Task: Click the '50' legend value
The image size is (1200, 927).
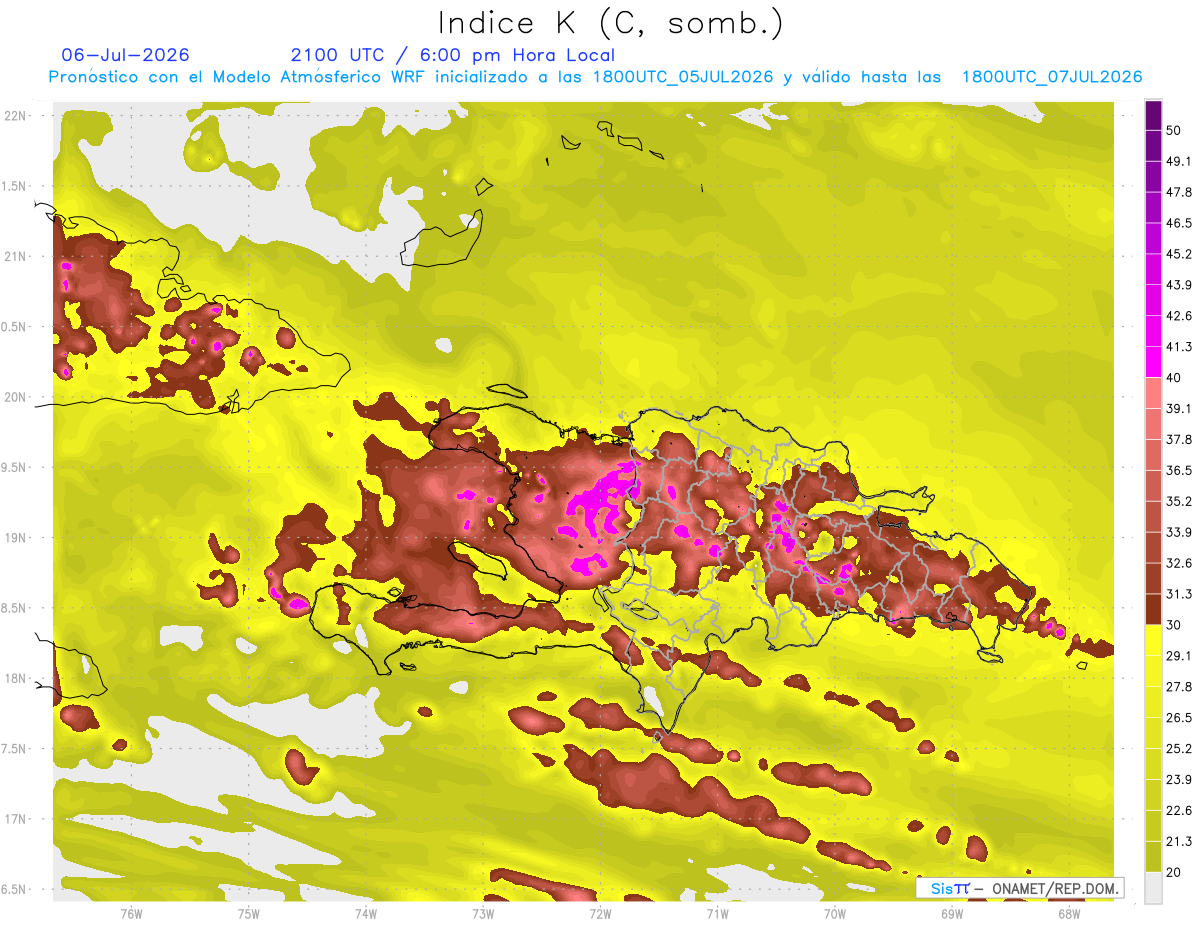Action: coord(1176,131)
